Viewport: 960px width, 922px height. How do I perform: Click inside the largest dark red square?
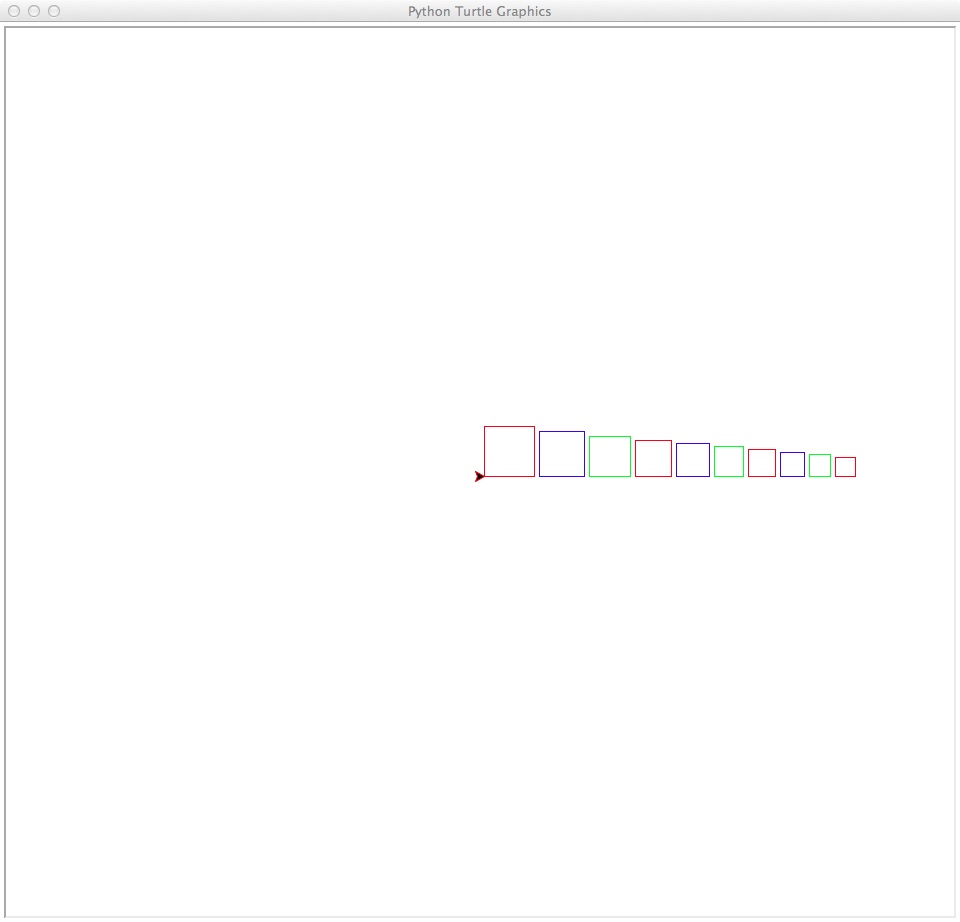pos(509,451)
